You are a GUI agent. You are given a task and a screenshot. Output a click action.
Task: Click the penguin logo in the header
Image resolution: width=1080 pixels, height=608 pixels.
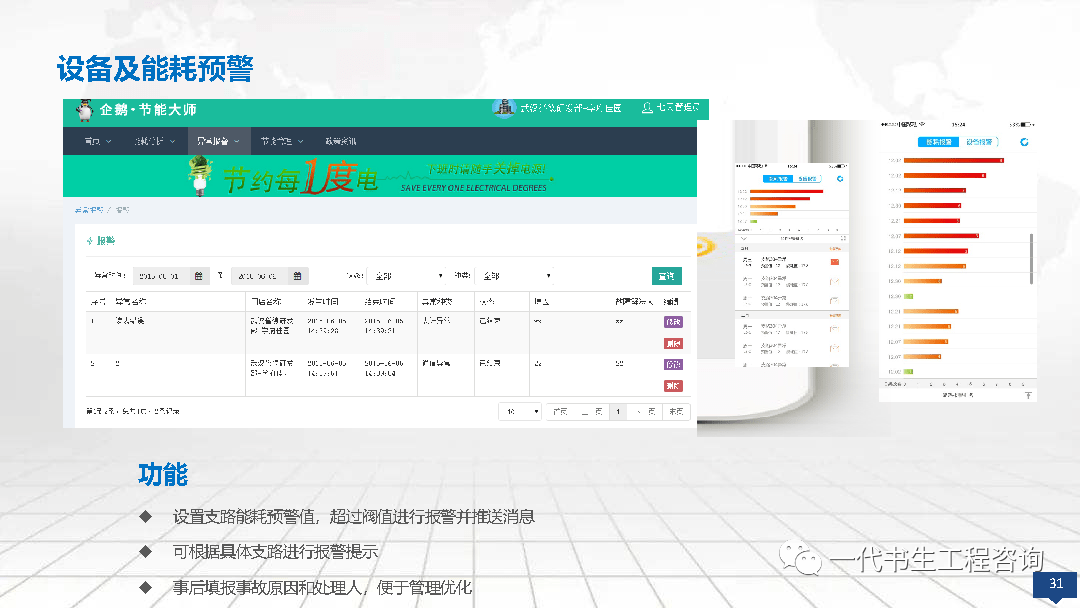85,110
